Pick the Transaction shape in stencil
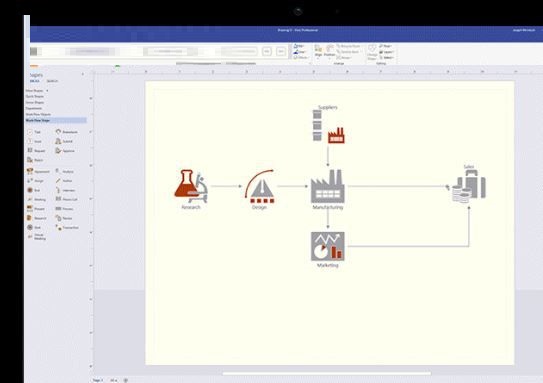The width and height of the screenshot is (543, 383). click(67, 228)
